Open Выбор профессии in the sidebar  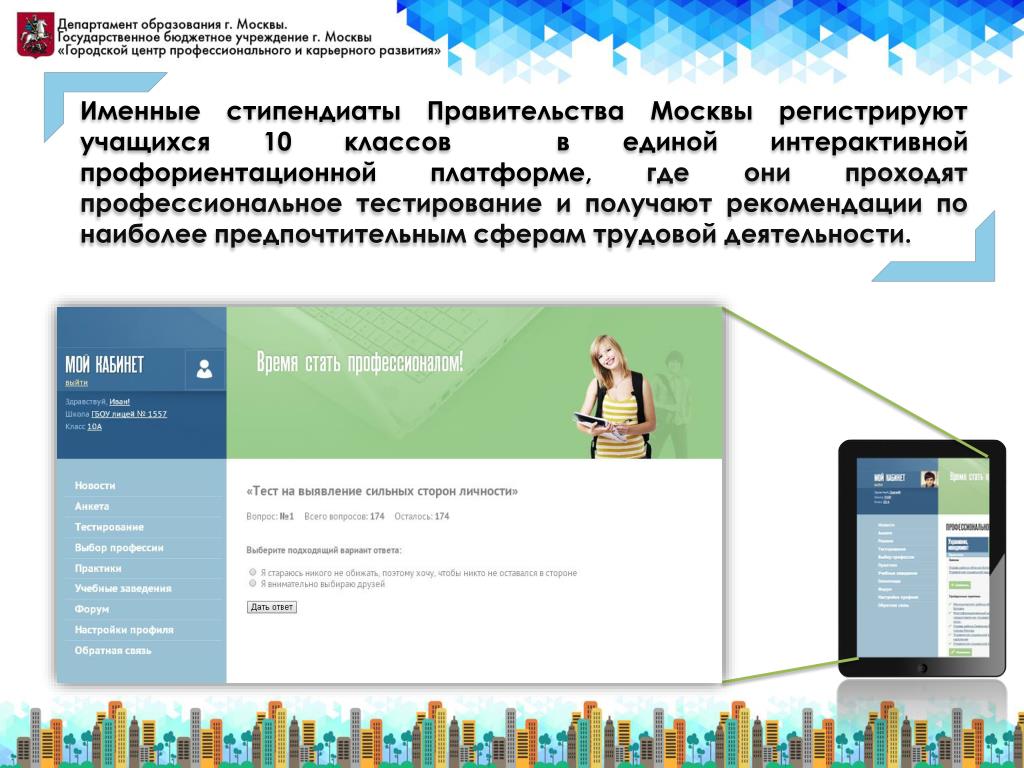tap(119, 548)
